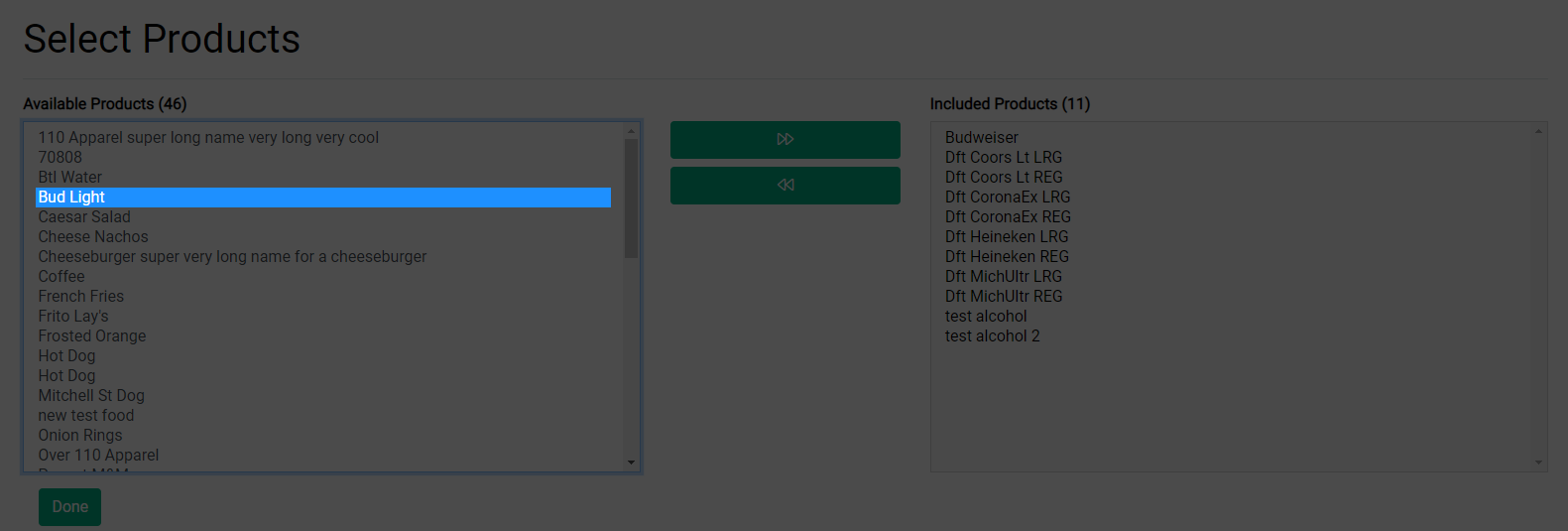The width and height of the screenshot is (1568, 531).
Task: Select Onion Rings product
Action: [x=323, y=436]
